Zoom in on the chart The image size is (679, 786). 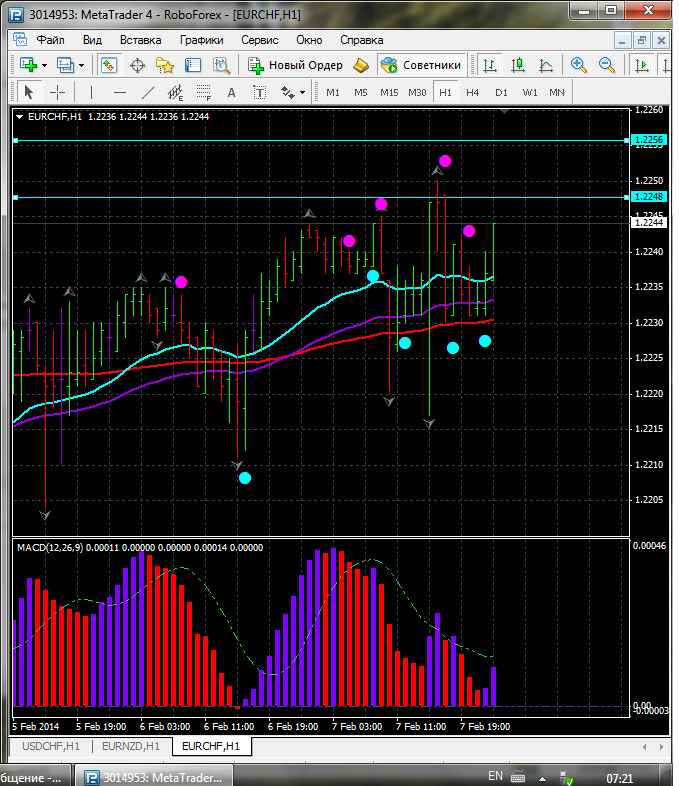pyautogui.click(x=578, y=65)
